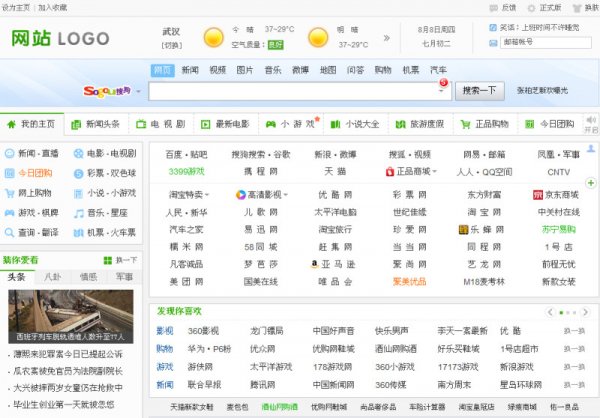Select the 新闻 search tab
The height and width of the screenshot is (418, 600).
pyautogui.click(x=190, y=70)
